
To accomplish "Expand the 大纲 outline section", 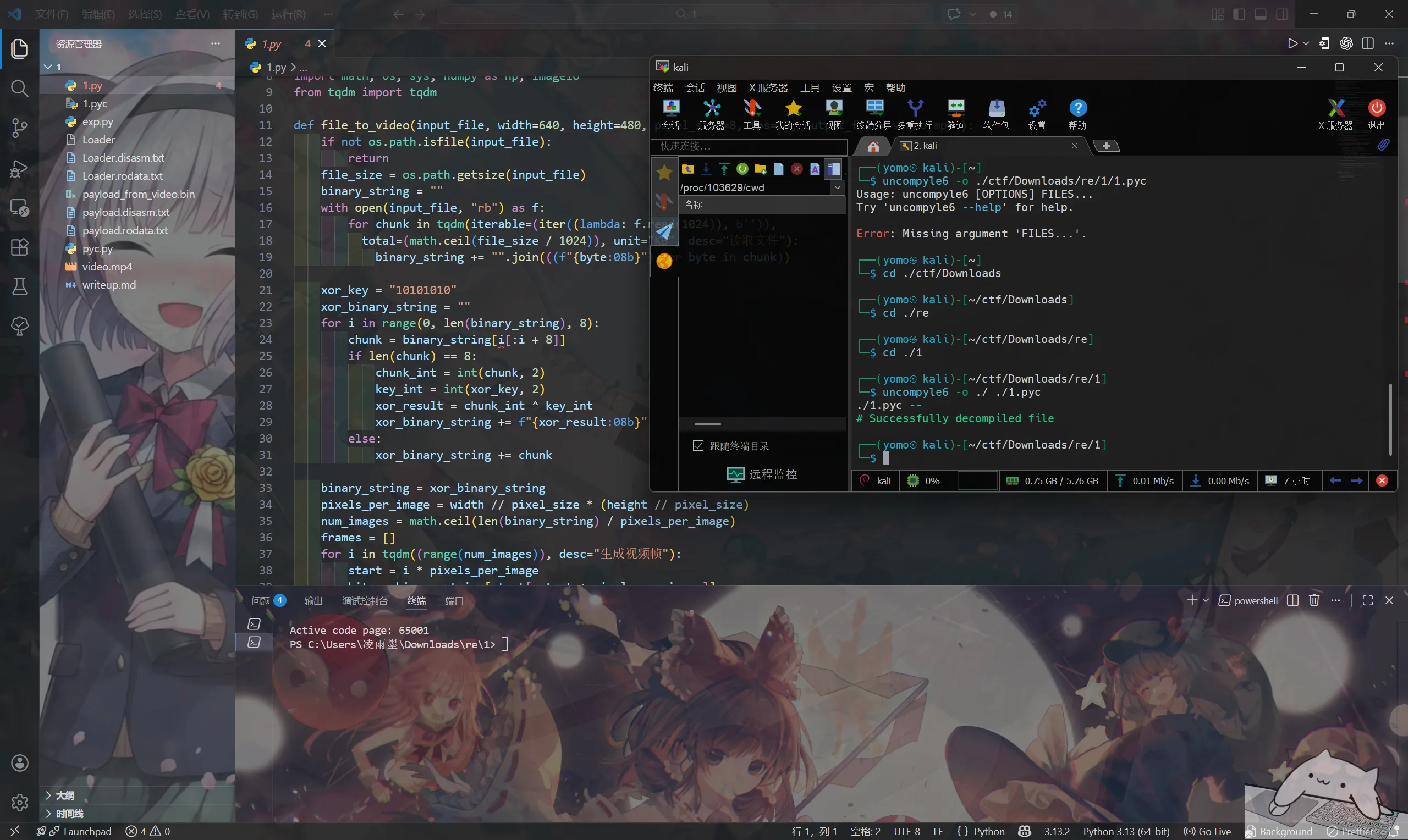I will (137, 795).
